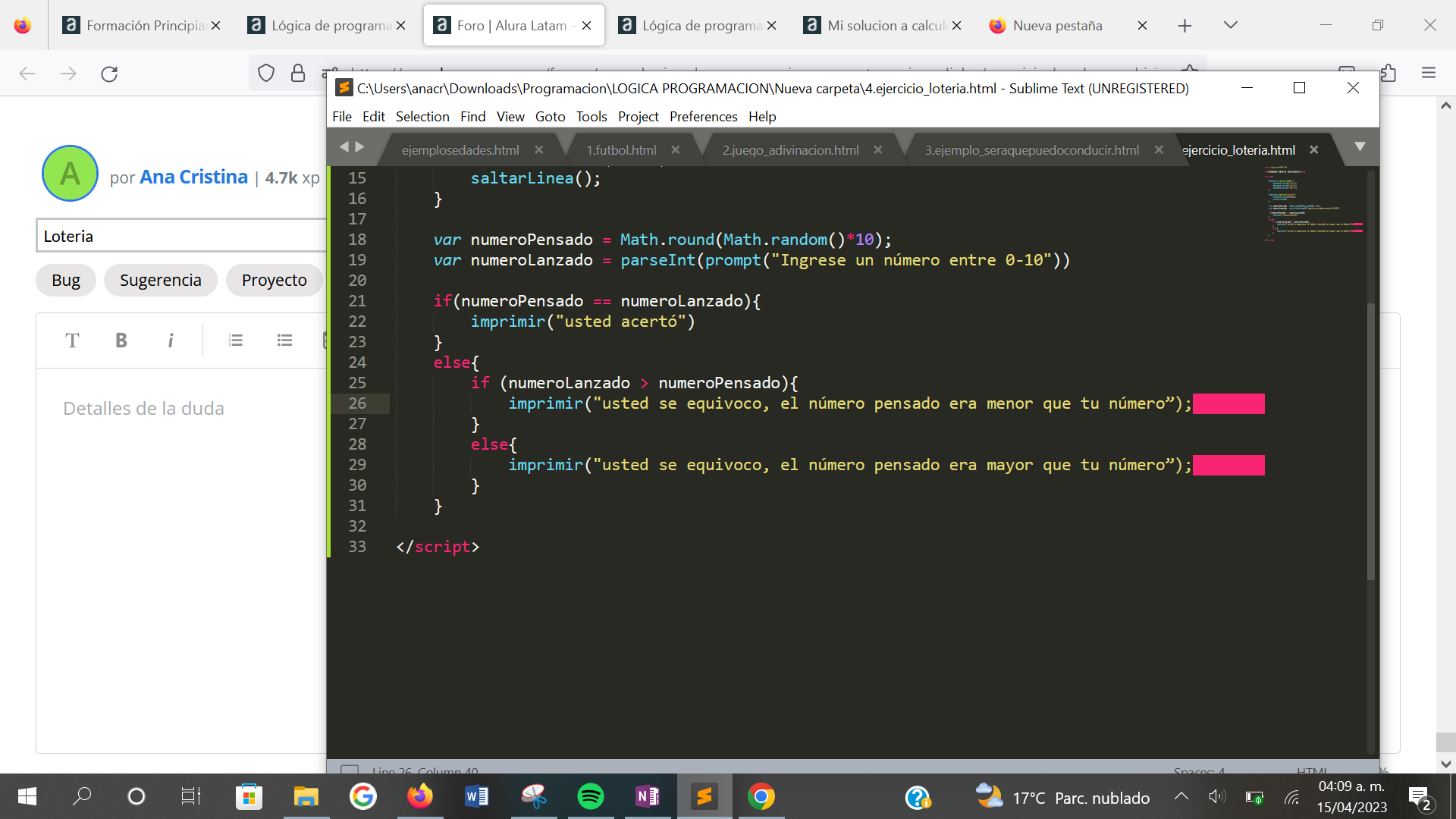Click the text heading T formatting icon

72,340
